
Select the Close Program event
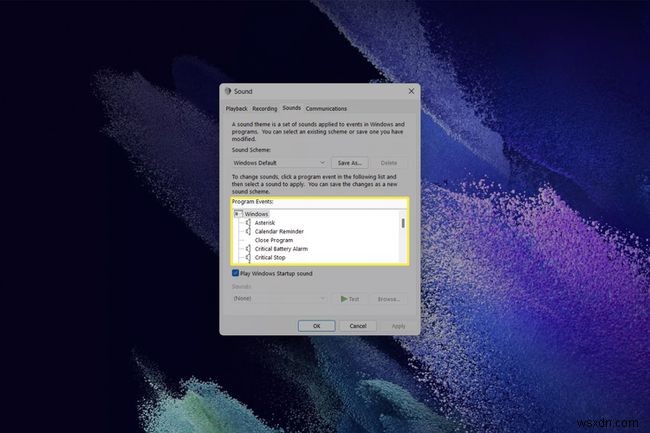point(274,240)
